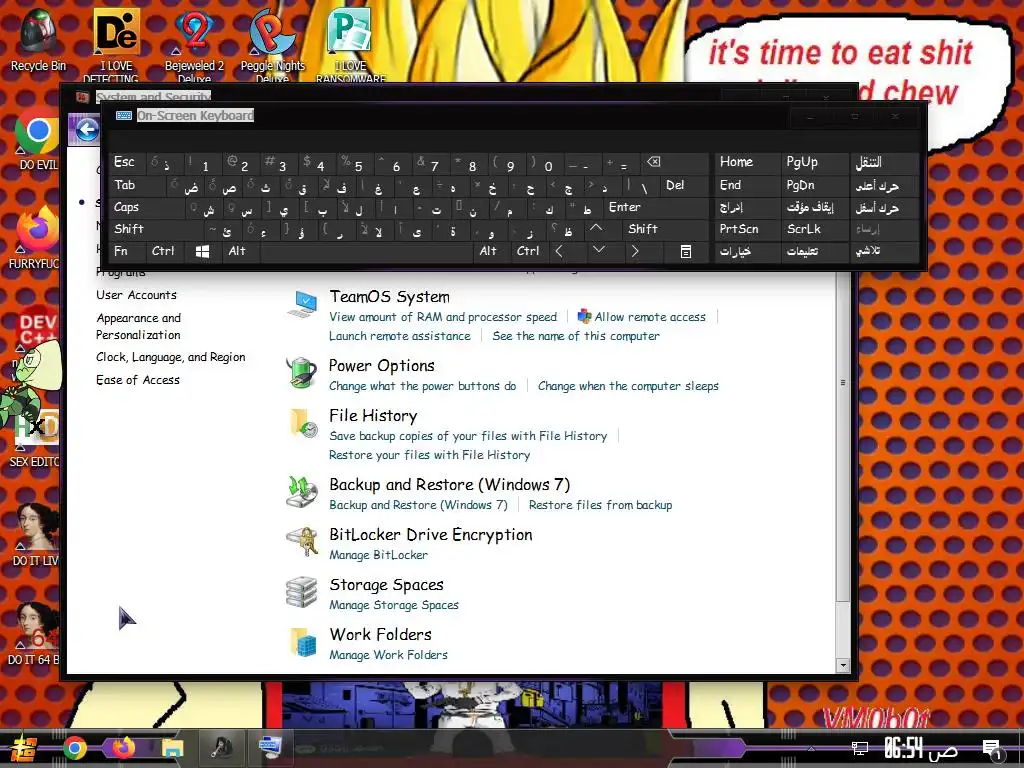Image resolution: width=1024 pixels, height=768 pixels.
Task: Open Appearance and Personalization category
Action: click(138, 327)
